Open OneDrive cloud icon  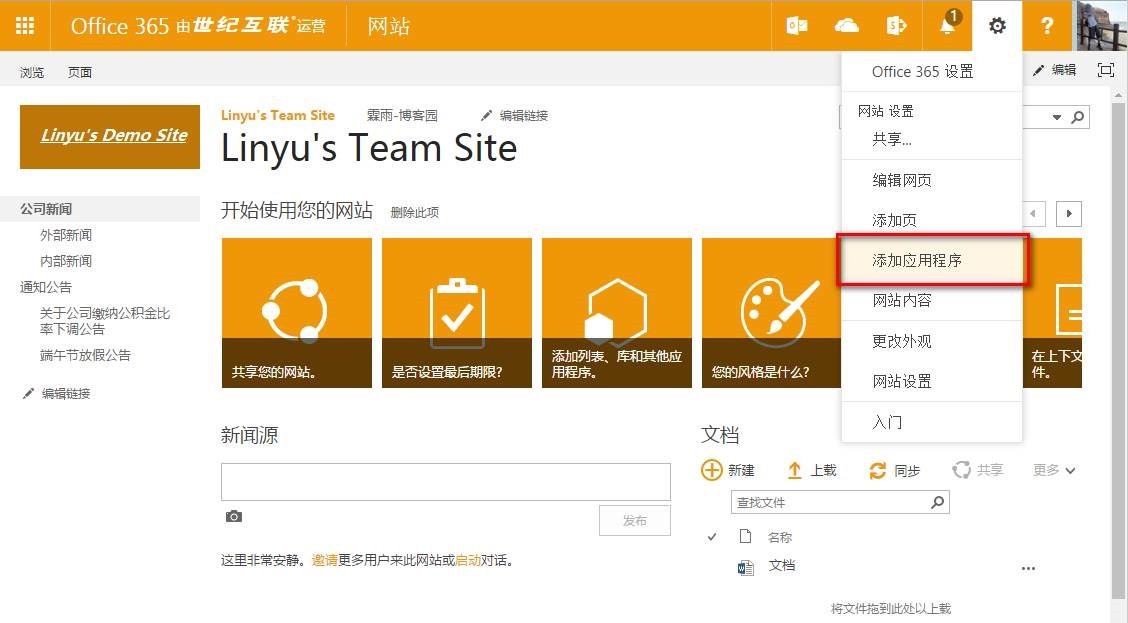click(847, 26)
